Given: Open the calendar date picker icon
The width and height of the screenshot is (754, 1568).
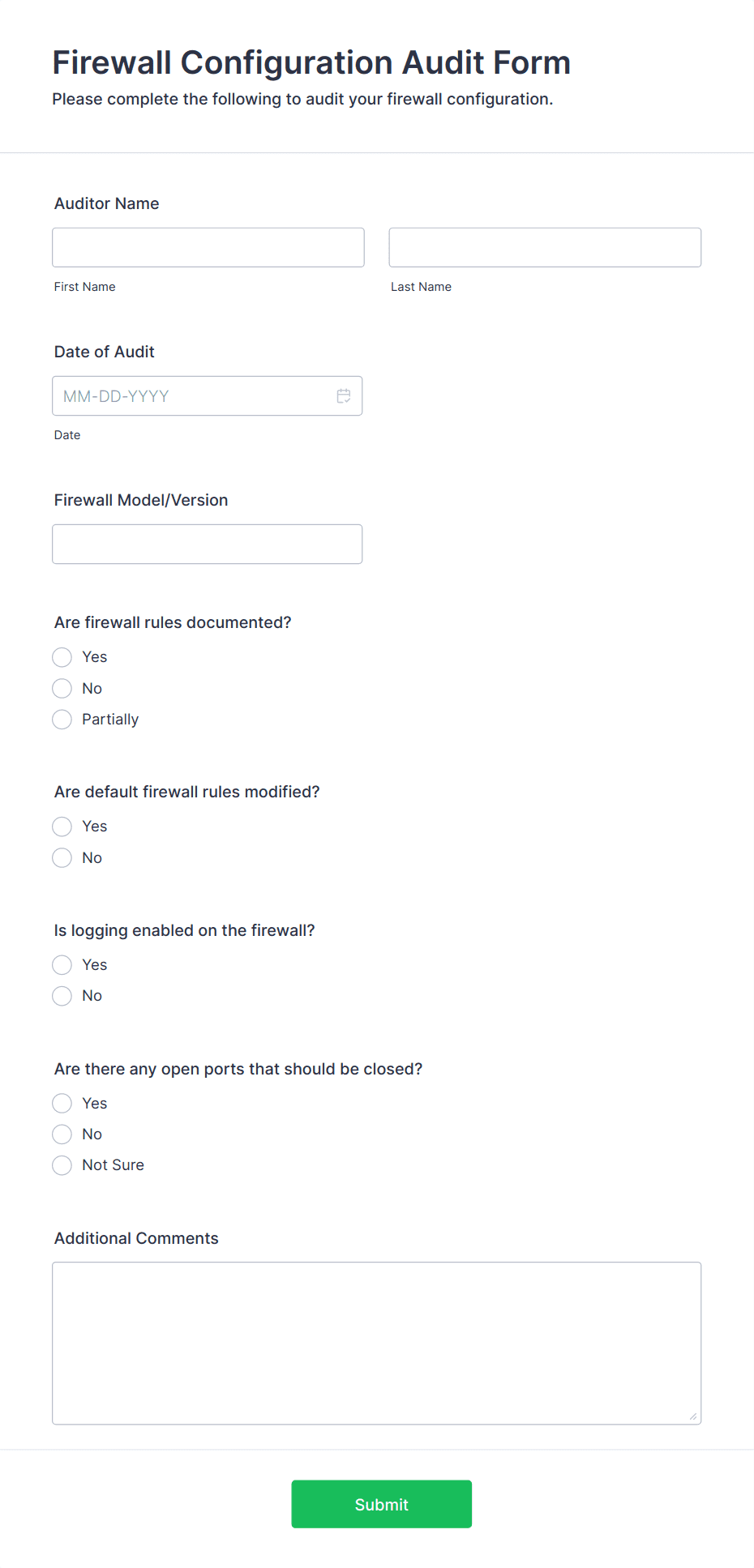Looking at the screenshot, I should coord(344,396).
